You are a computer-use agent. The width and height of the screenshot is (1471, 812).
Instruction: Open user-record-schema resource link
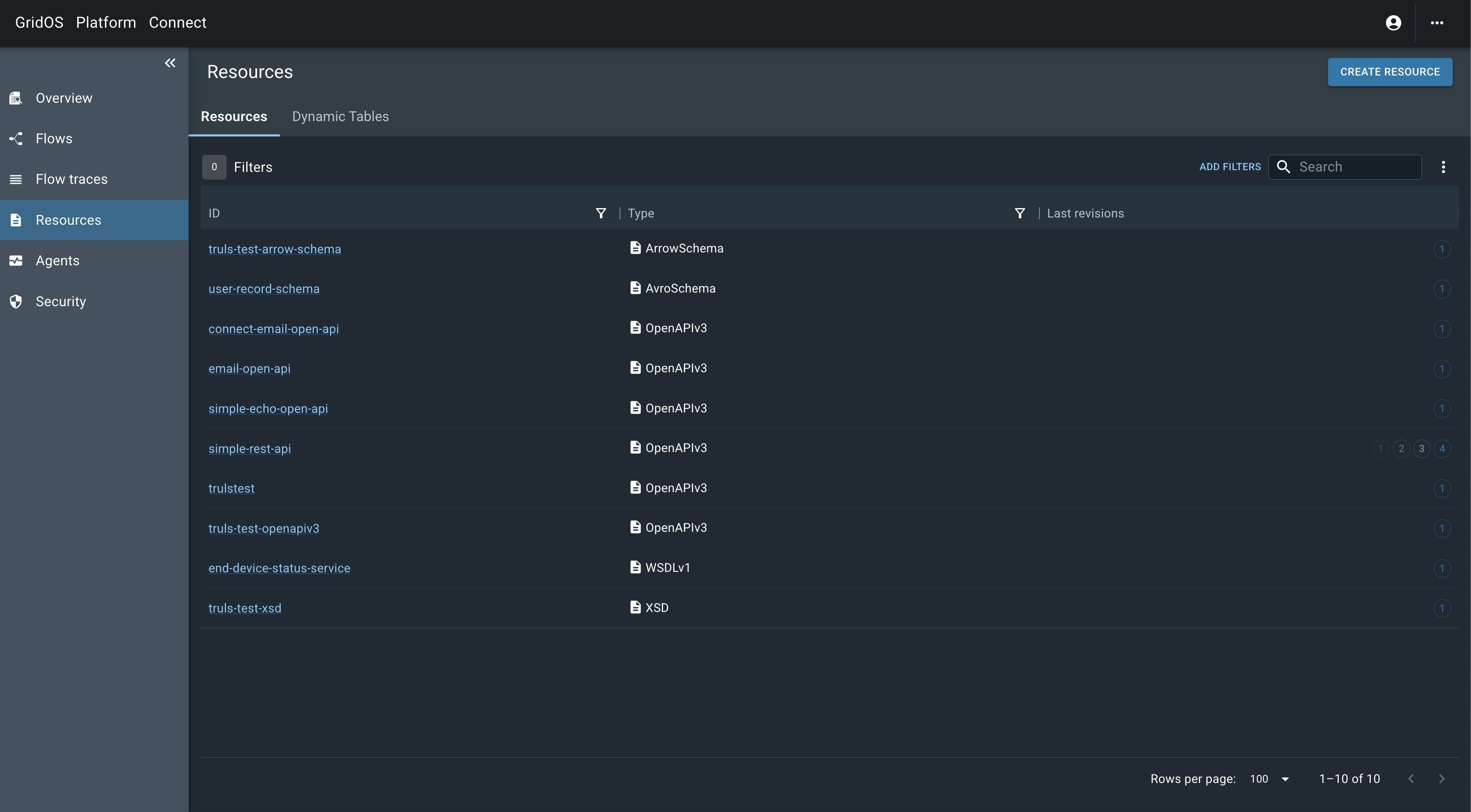[x=264, y=289]
